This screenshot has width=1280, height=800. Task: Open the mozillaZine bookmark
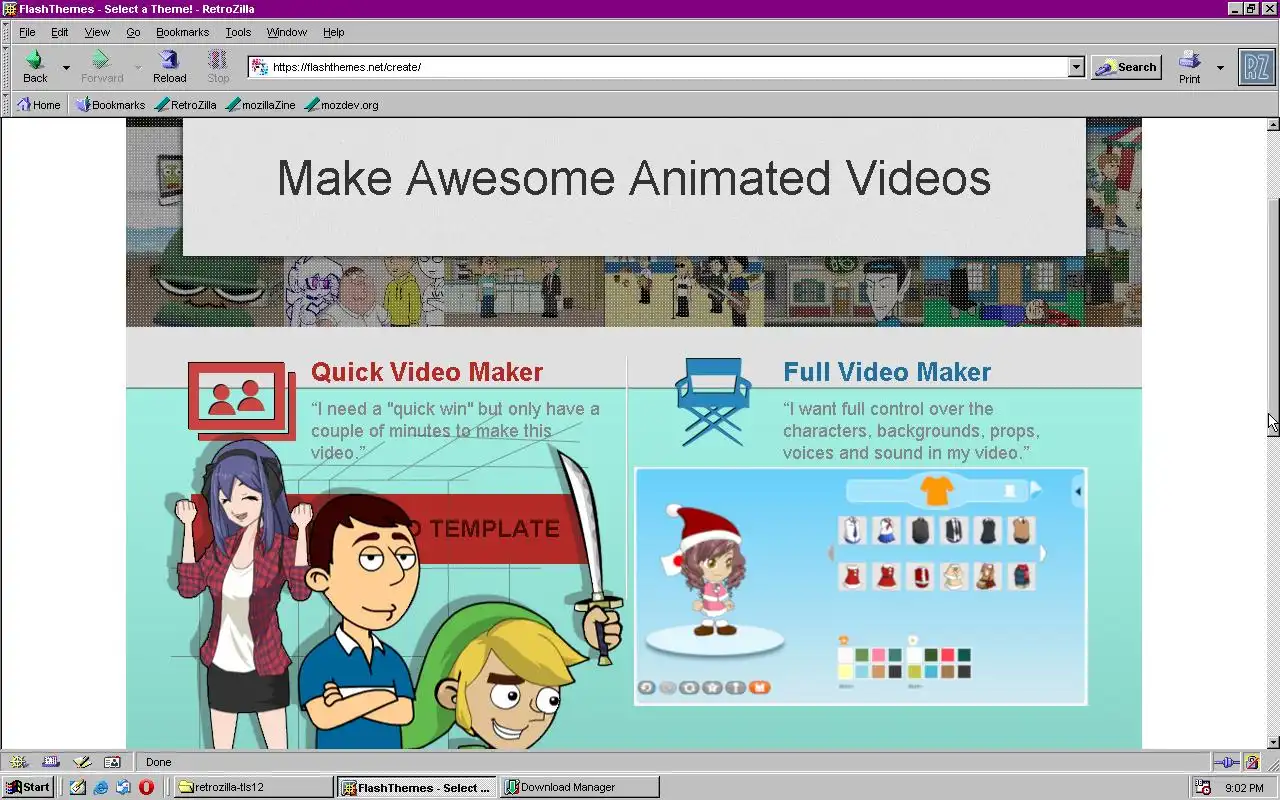pyautogui.click(x=261, y=105)
